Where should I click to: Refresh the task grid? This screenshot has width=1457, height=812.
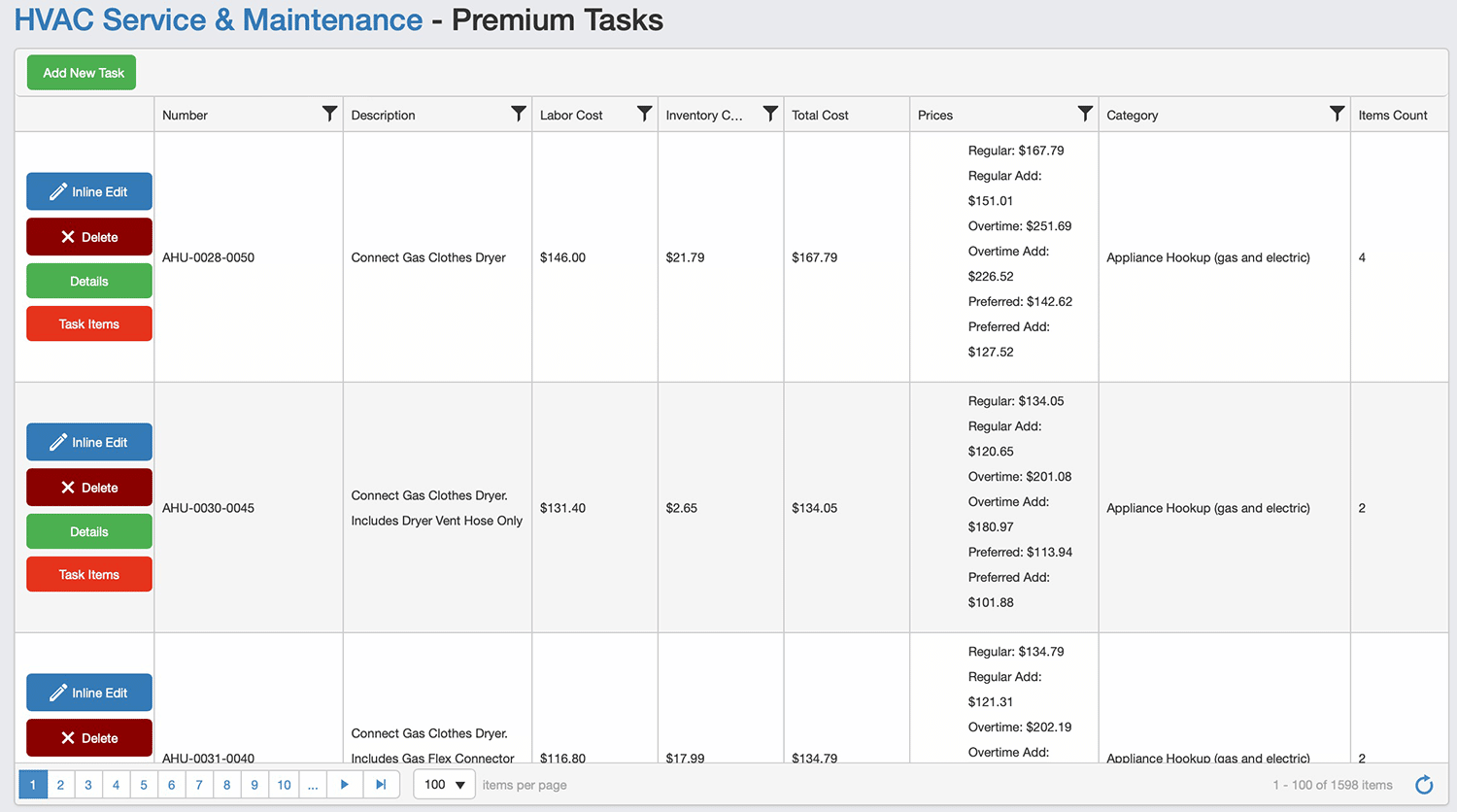1424,785
